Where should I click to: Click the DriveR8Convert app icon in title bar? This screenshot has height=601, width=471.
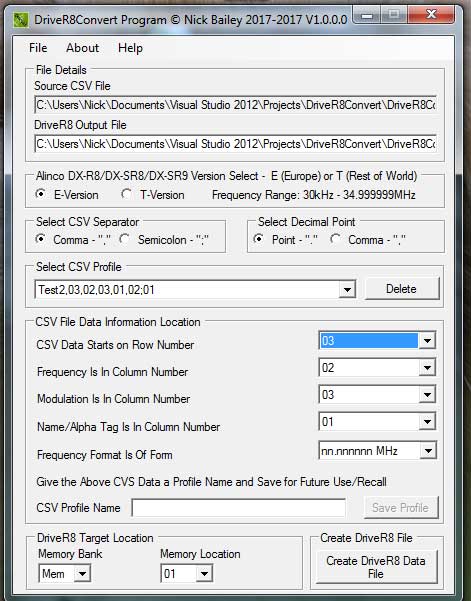[x=21, y=20]
